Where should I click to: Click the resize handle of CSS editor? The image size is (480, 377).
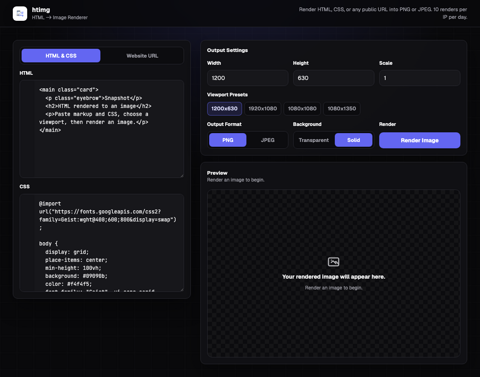[182, 289]
